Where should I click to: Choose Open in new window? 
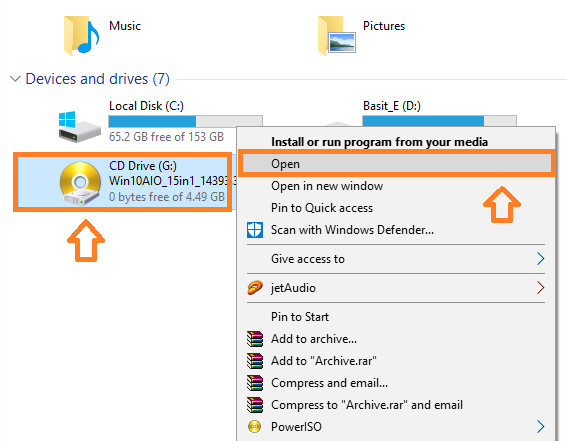(x=327, y=186)
